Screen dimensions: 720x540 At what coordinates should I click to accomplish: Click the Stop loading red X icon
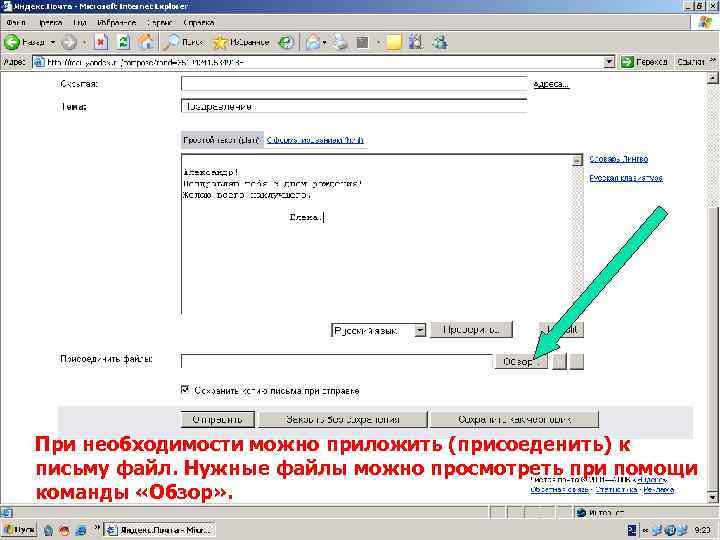pyautogui.click(x=101, y=42)
